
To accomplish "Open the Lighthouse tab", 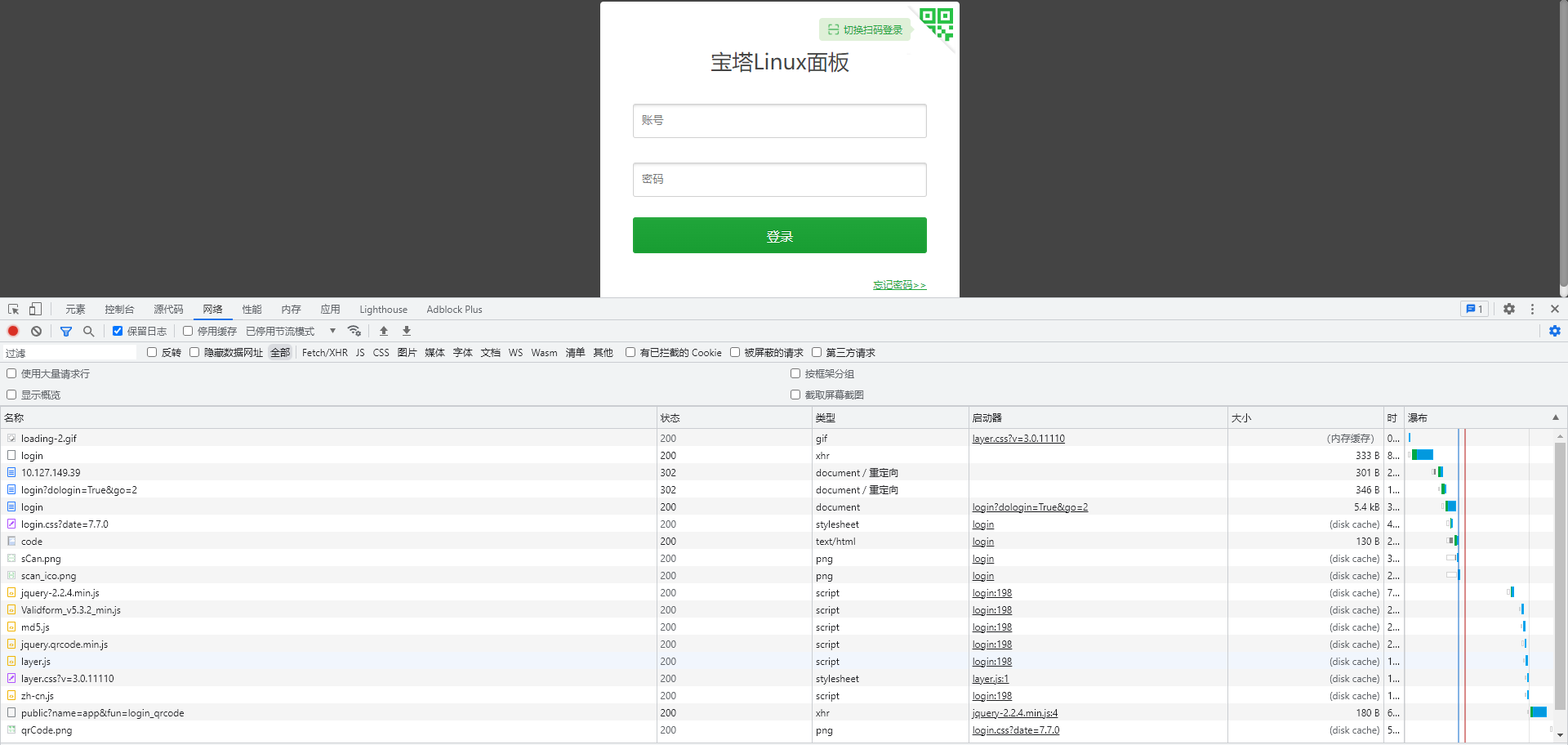I will [383, 309].
